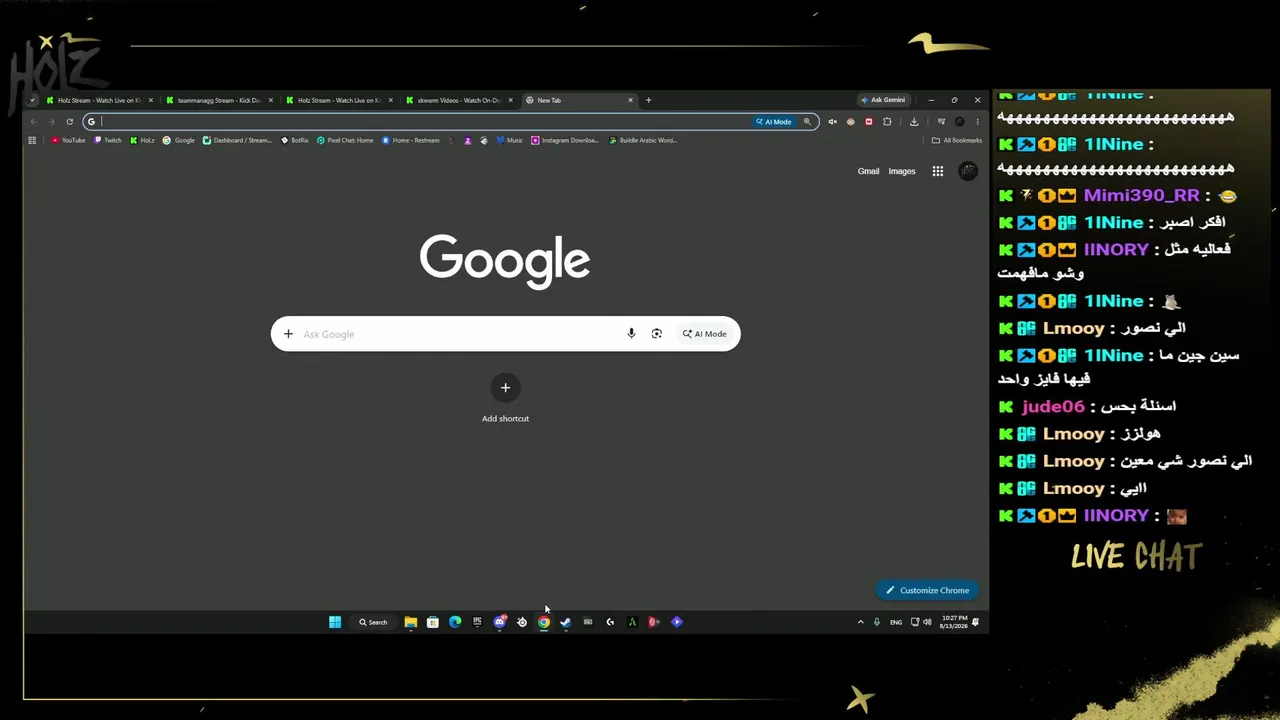This screenshot has height=720, width=1280.
Task: Open the volume icon in system tray
Action: 927,622
